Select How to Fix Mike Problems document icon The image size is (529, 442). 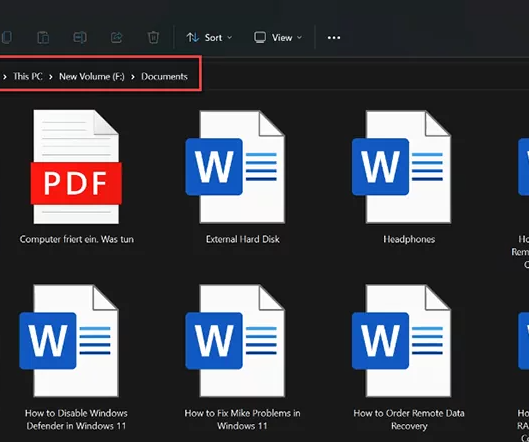point(235,341)
